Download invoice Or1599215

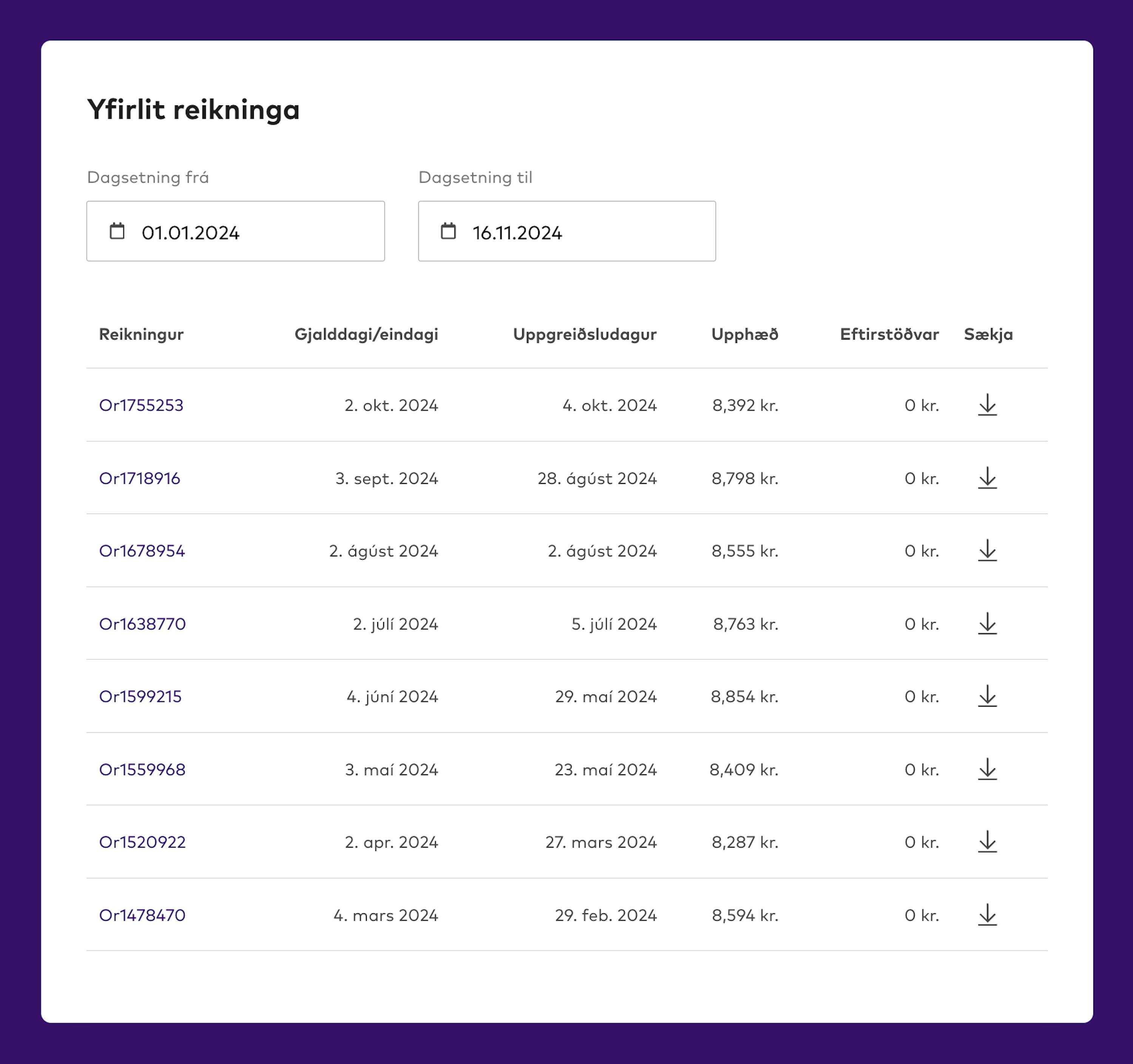(987, 696)
